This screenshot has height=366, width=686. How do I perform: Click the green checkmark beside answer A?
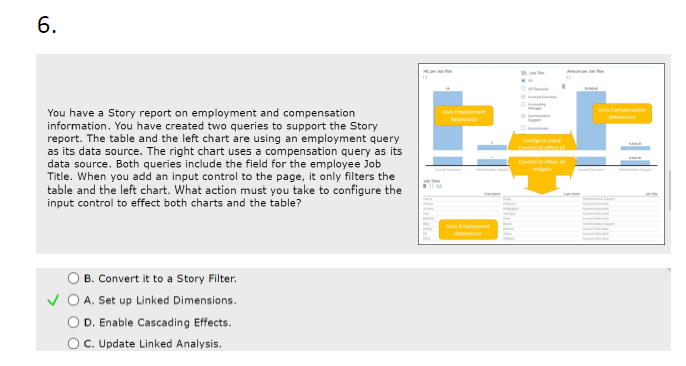(x=53, y=300)
